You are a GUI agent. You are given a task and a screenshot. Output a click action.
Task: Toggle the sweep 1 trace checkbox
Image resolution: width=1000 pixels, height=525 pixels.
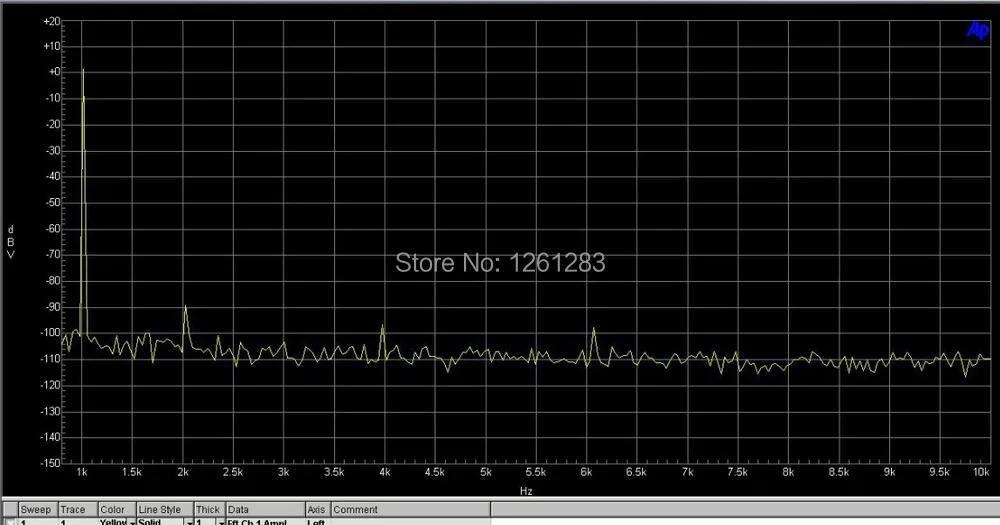point(10,522)
